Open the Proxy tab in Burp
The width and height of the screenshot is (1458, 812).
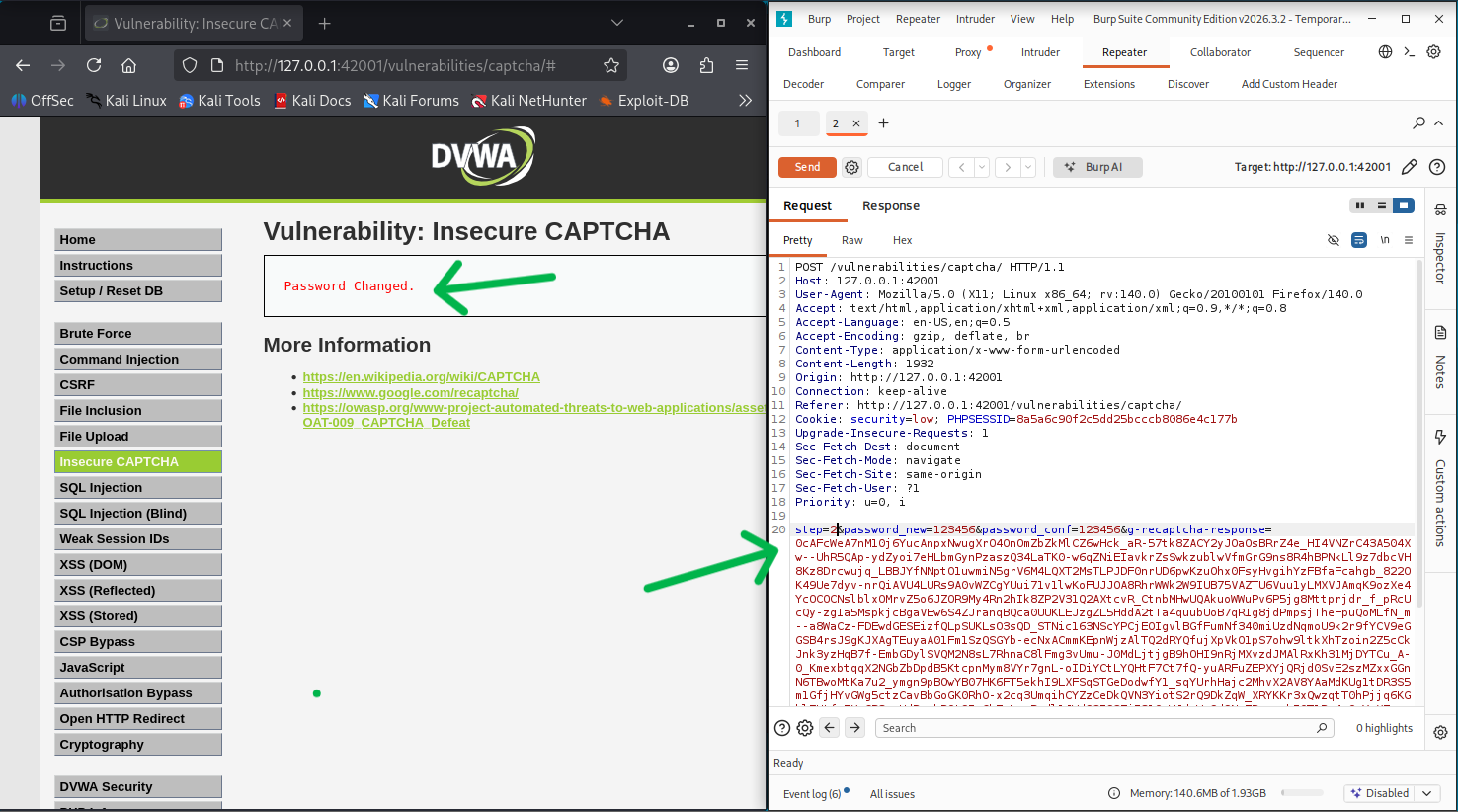point(968,52)
